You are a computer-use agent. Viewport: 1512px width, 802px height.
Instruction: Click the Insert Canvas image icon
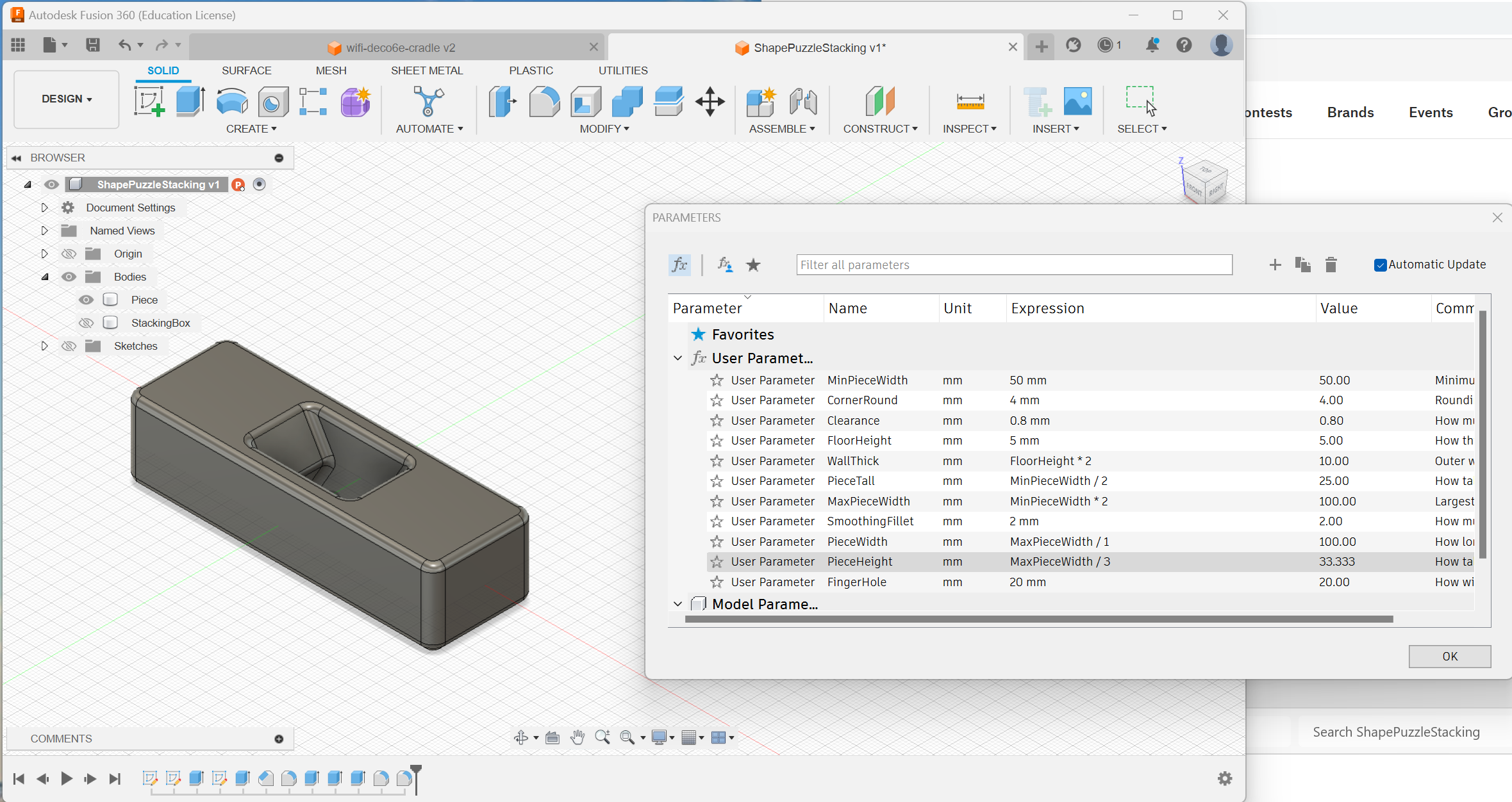click(x=1077, y=101)
